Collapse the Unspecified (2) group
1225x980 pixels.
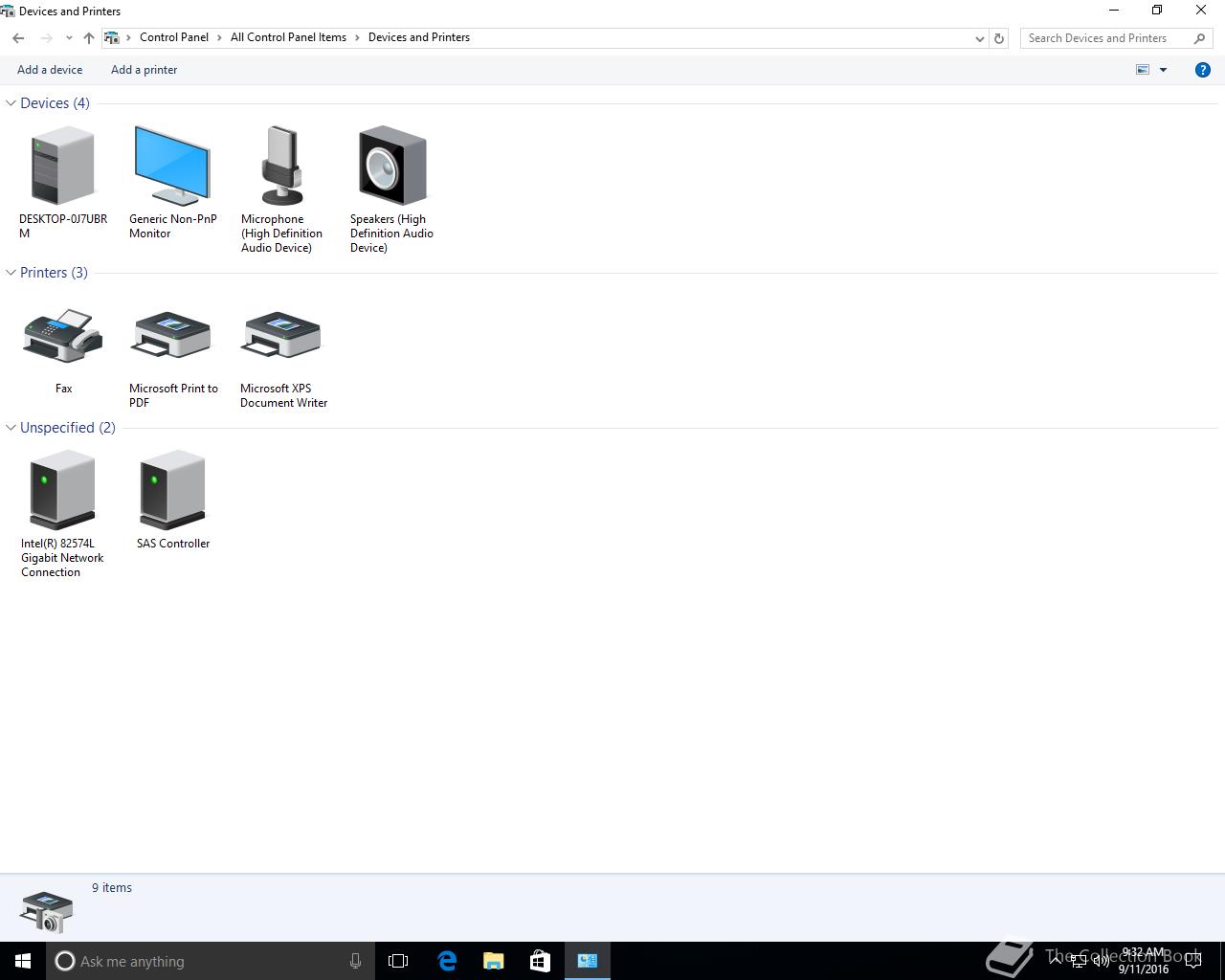11,428
